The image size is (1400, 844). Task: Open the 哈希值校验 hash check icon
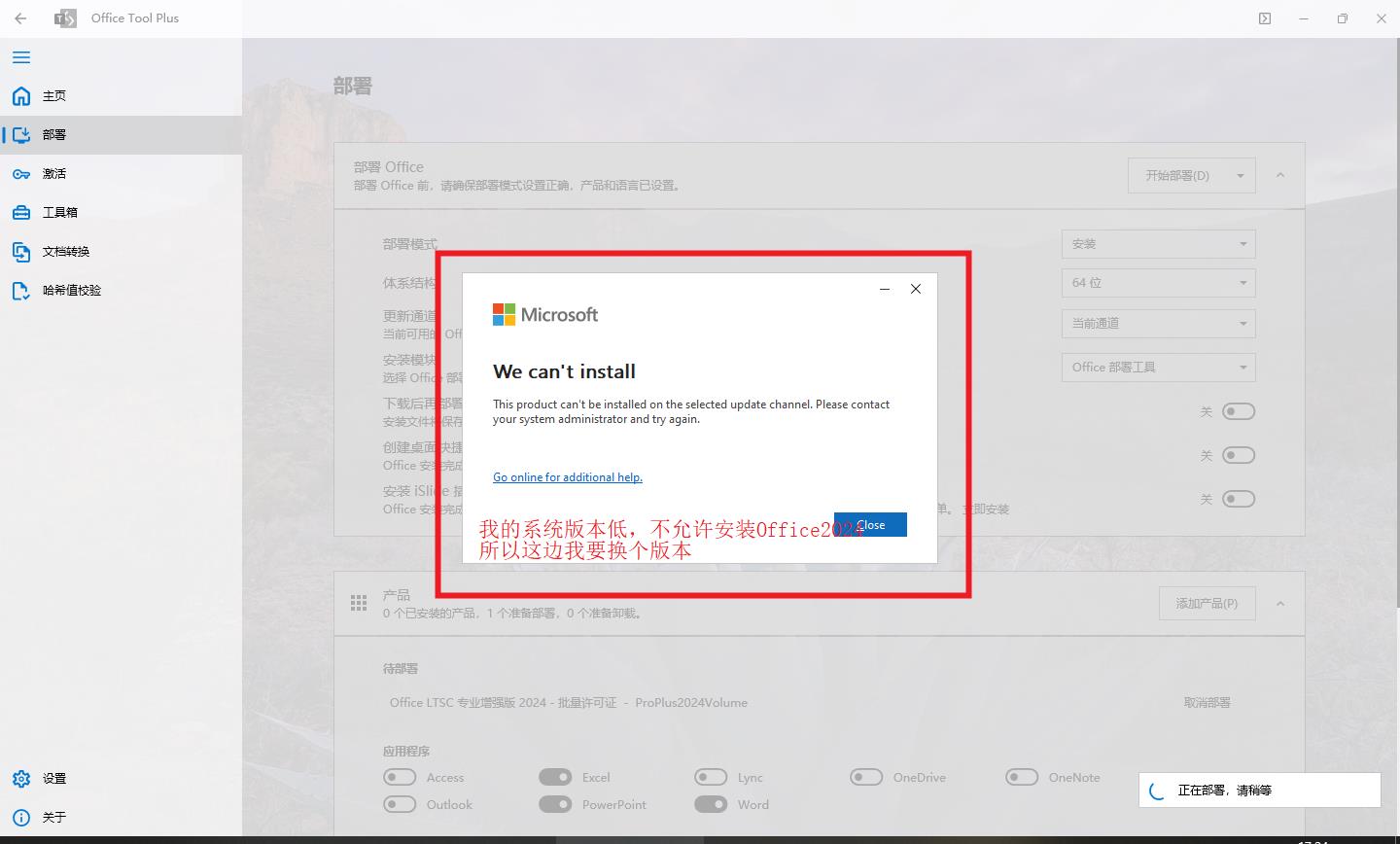(21, 290)
